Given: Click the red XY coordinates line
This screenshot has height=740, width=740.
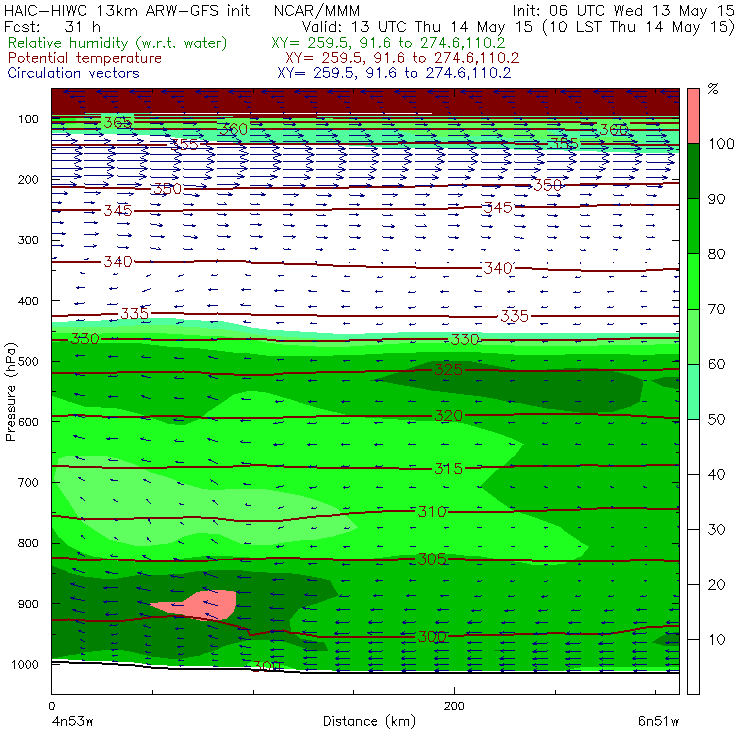Looking at the screenshot, I should [402, 58].
